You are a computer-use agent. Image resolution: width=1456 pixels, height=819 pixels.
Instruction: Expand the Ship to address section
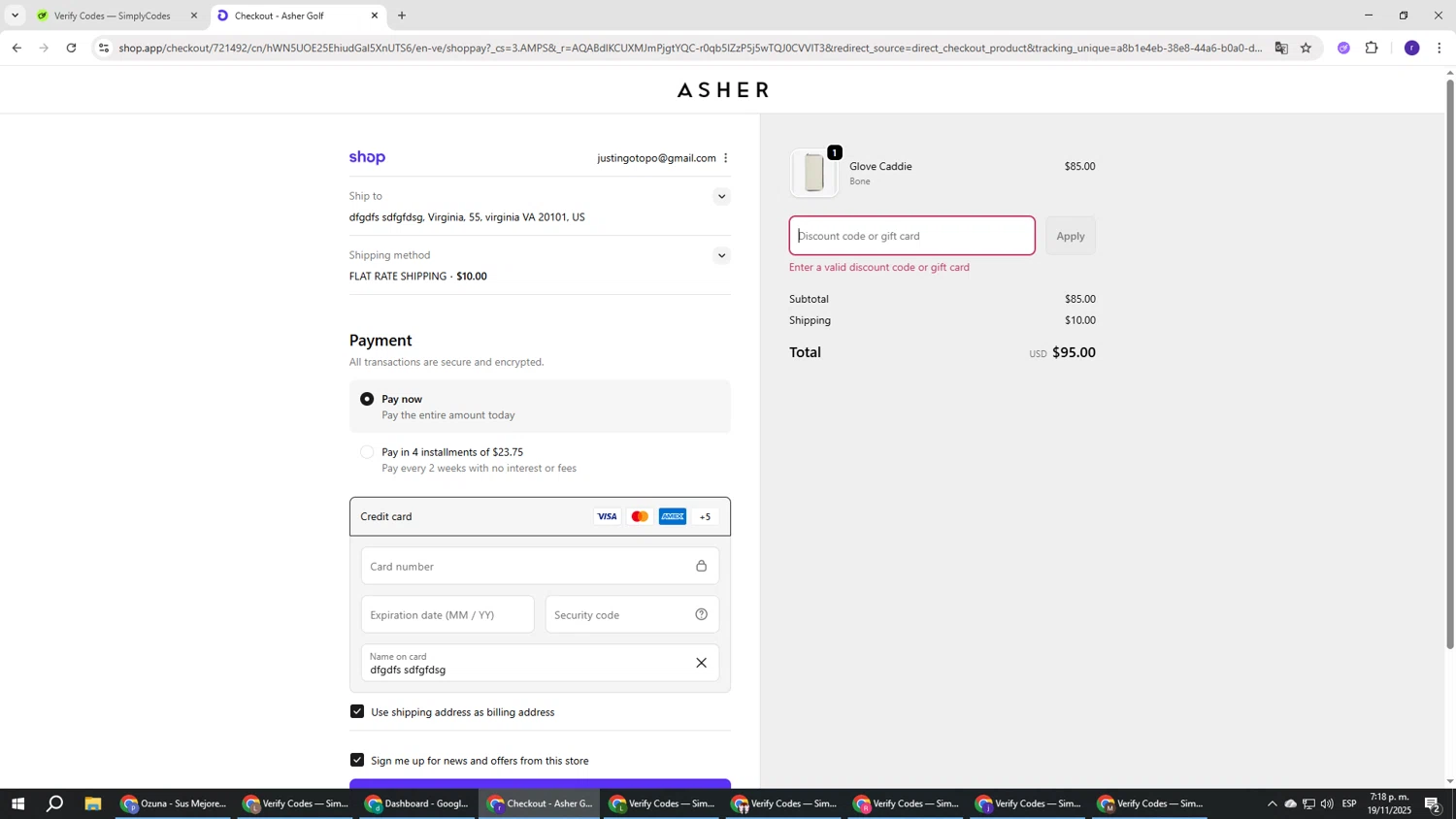(x=721, y=197)
